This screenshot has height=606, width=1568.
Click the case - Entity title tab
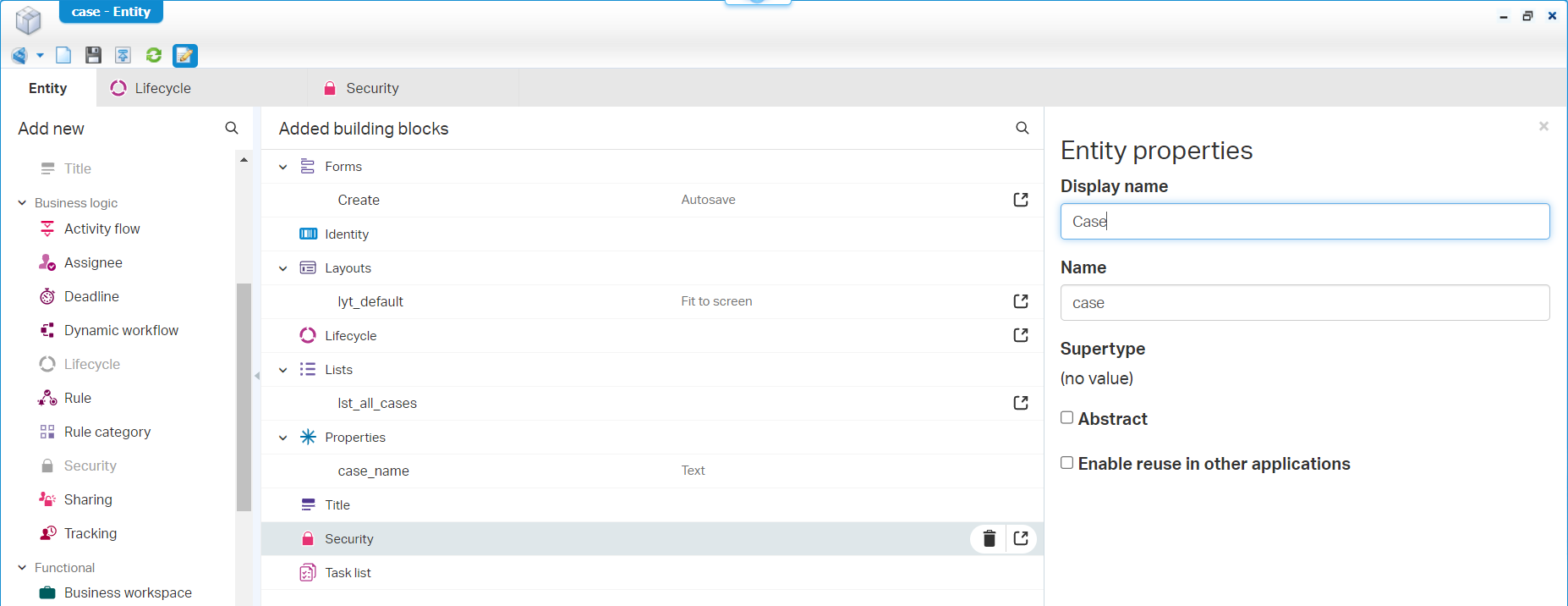(x=111, y=12)
